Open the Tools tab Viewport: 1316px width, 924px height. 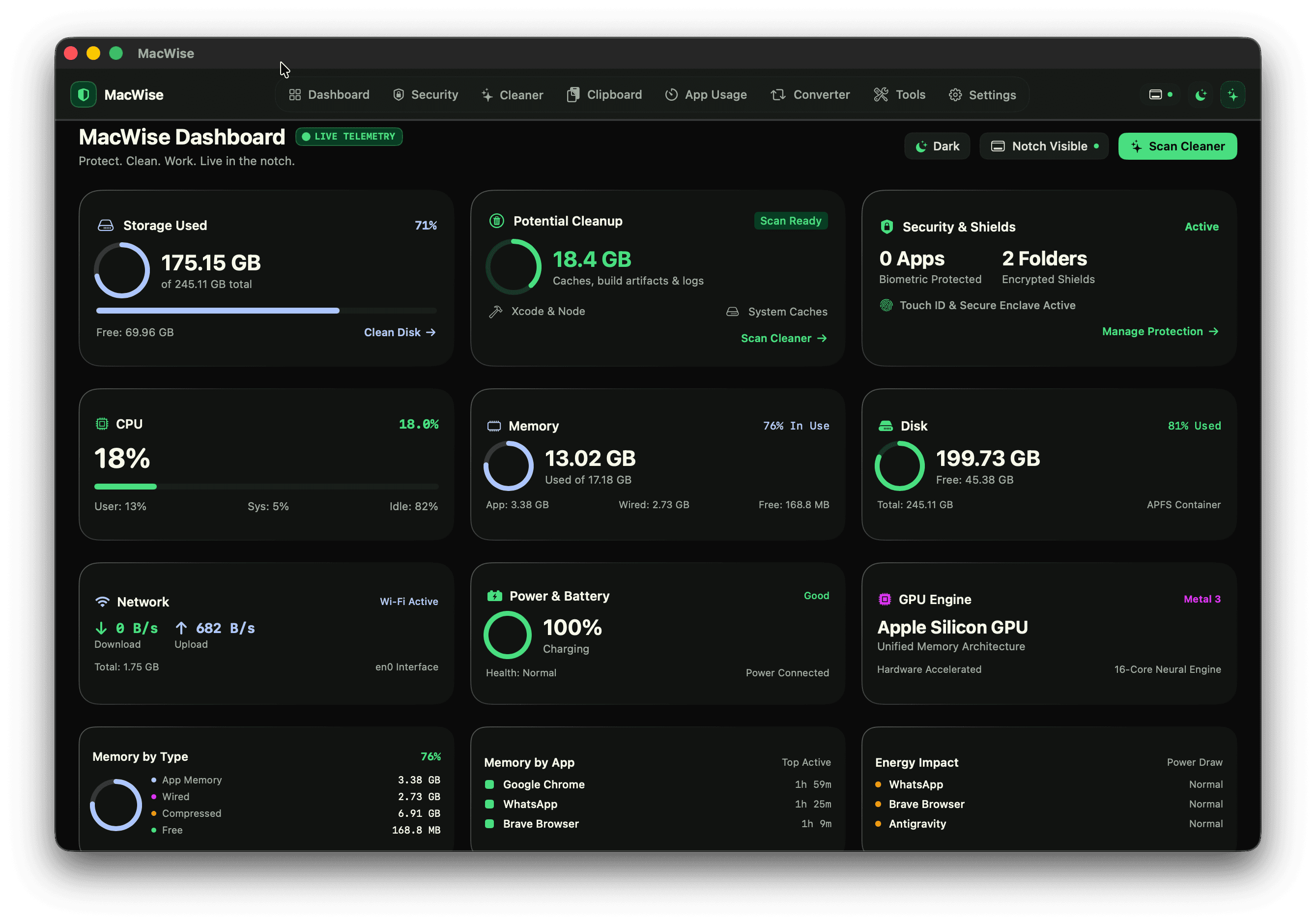coord(899,94)
